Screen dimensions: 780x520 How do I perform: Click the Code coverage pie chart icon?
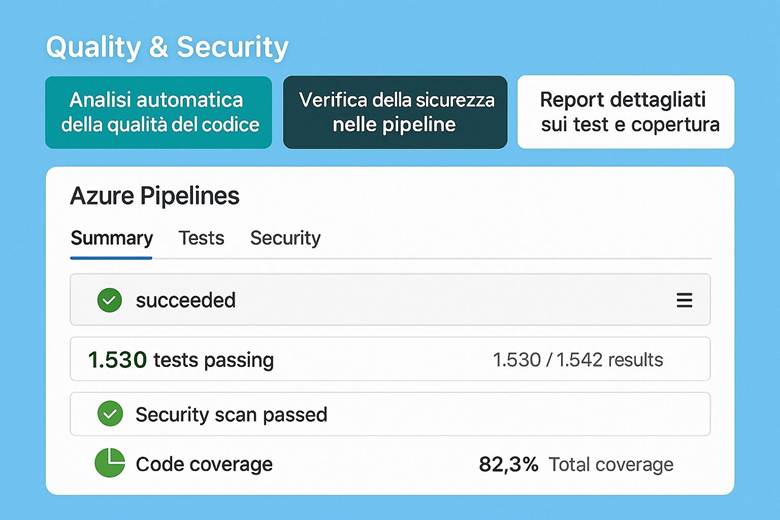coord(109,463)
